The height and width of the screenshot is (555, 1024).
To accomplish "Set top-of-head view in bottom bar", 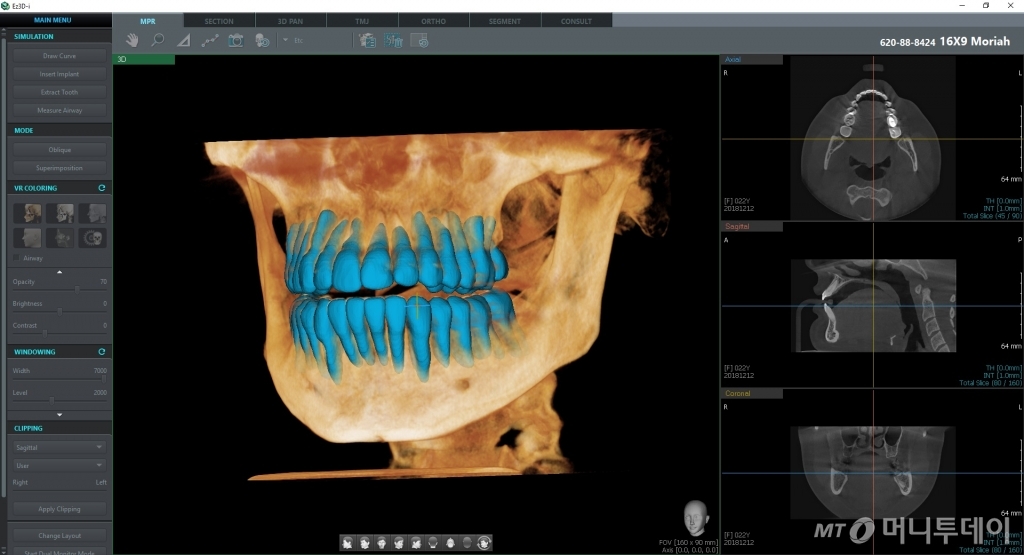I will point(450,543).
